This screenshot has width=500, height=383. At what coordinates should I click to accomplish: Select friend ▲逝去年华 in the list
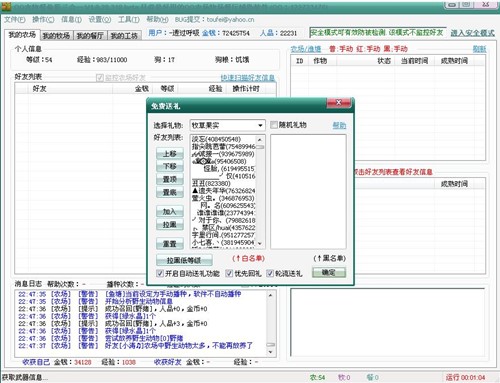coord(223,191)
